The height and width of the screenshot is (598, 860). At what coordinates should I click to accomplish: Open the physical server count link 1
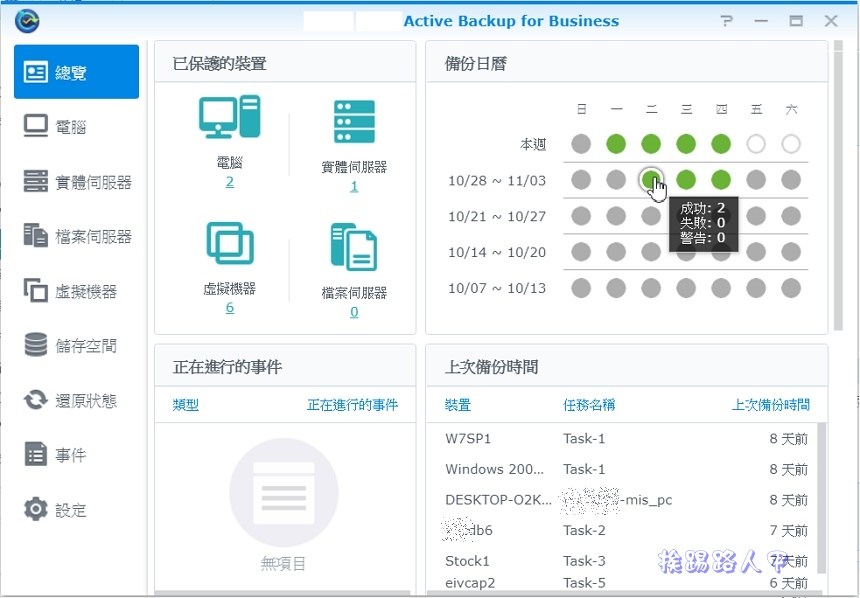coord(354,187)
